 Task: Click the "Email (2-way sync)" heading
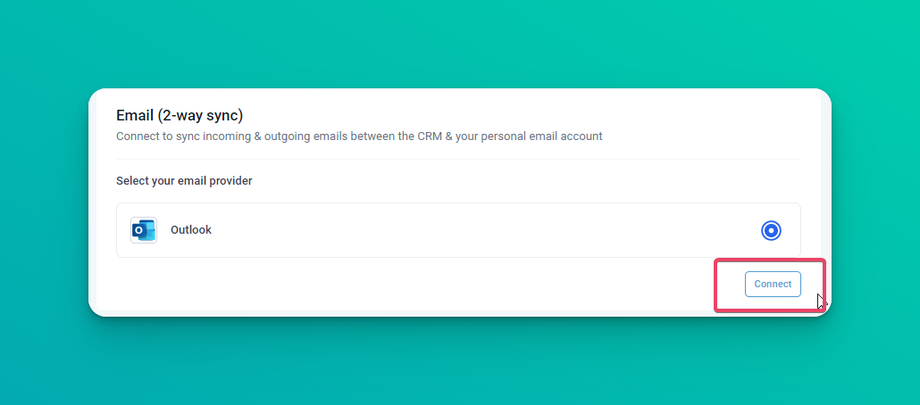[x=179, y=115]
